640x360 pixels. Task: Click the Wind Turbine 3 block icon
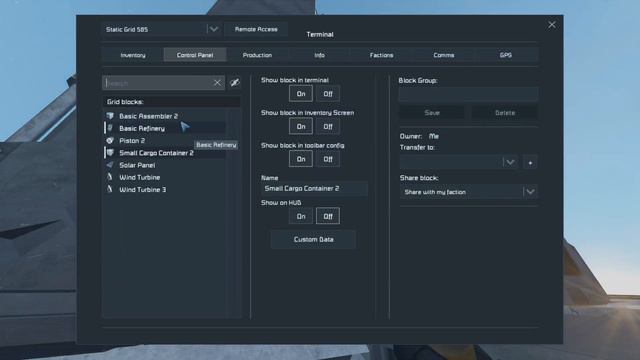pos(110,190)
